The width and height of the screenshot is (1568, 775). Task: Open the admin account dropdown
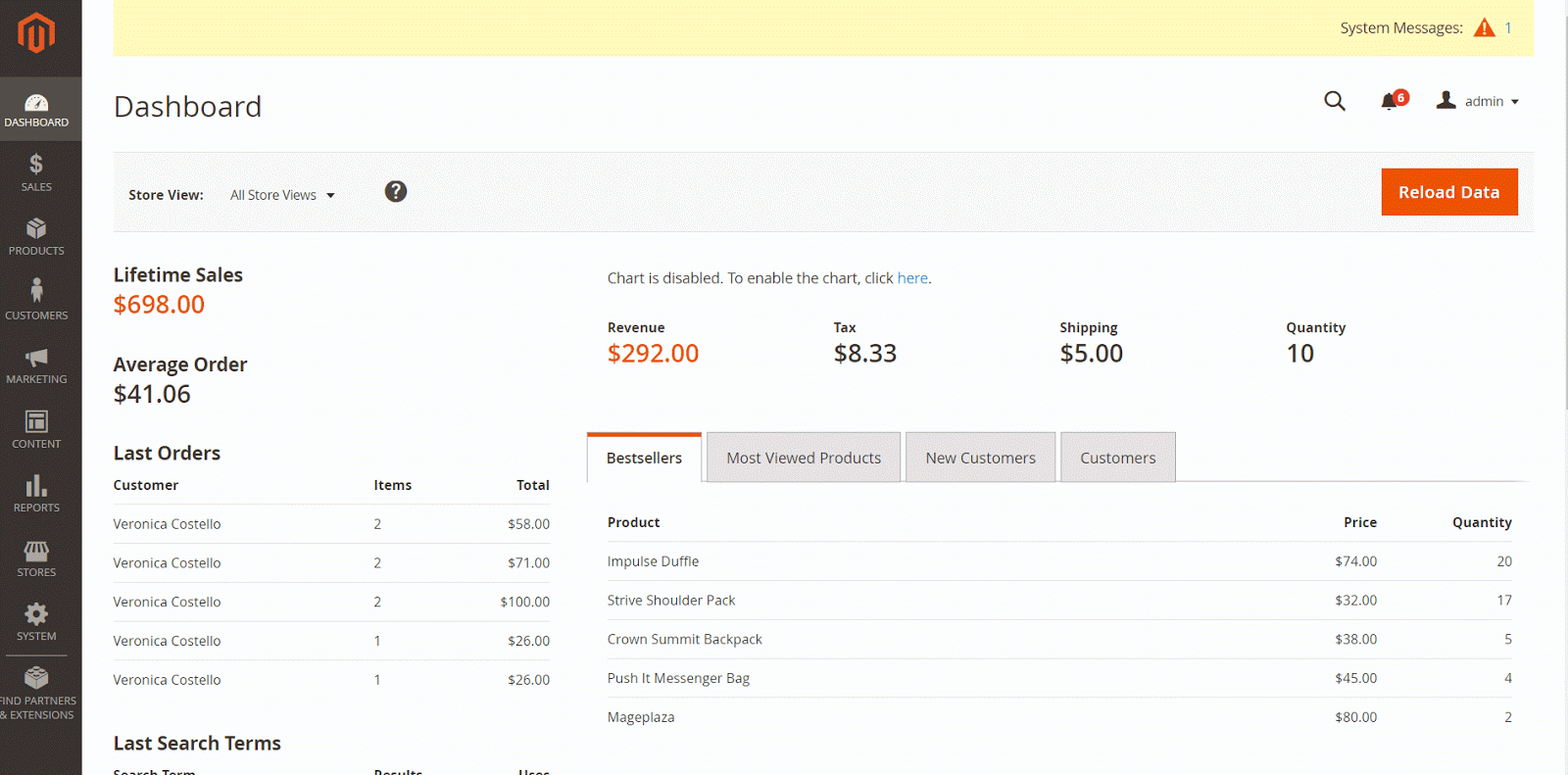point(1478,101)
